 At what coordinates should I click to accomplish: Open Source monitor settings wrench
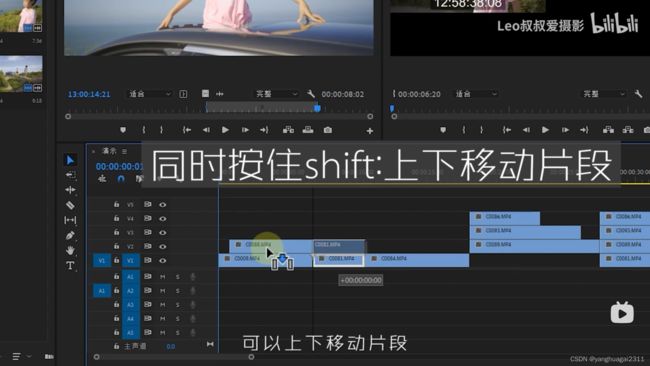click(311, 94)
